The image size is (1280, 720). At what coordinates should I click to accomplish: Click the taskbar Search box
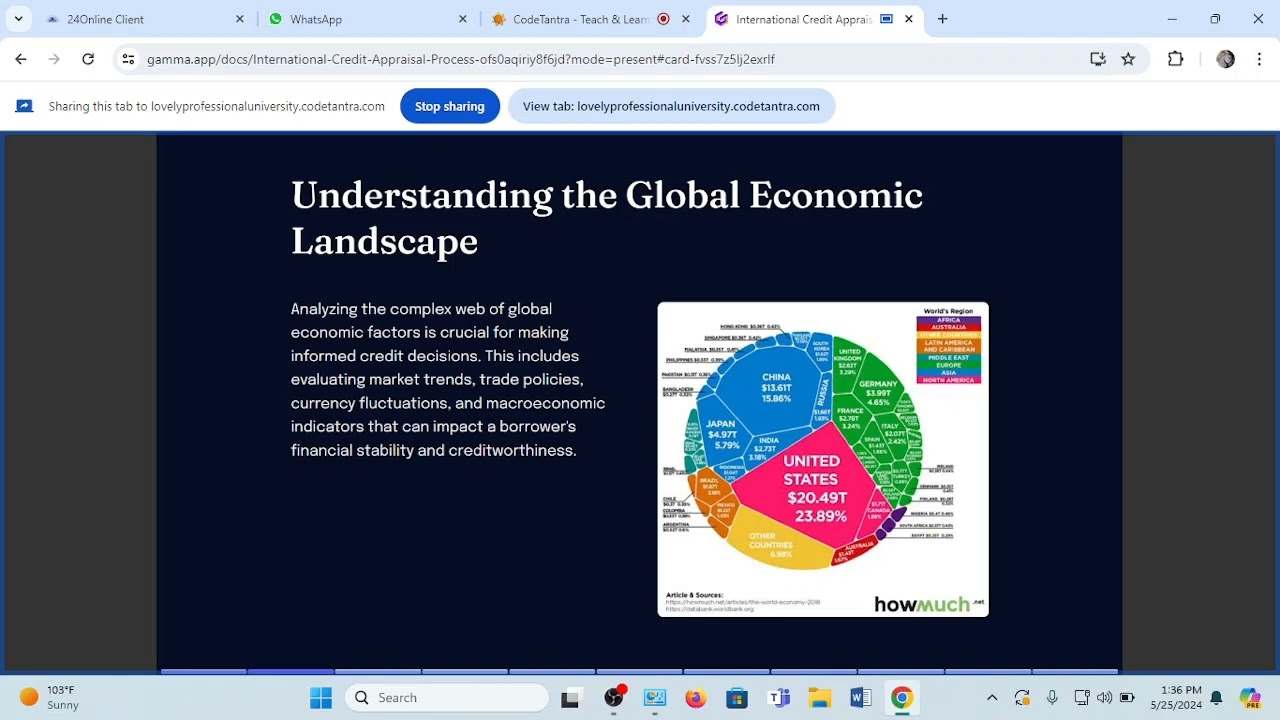[447, 698]
